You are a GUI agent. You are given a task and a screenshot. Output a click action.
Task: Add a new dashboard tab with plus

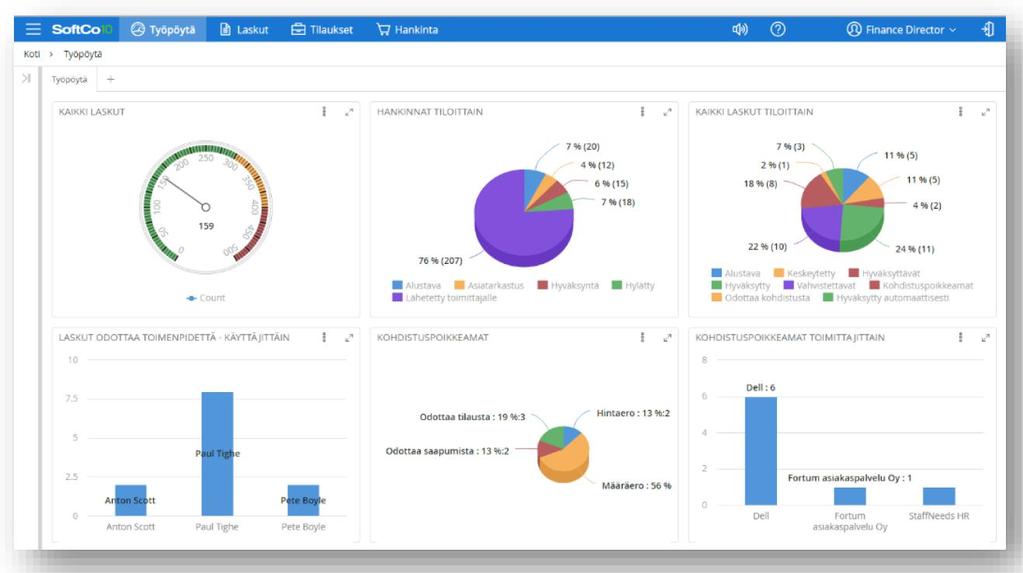click(111, 79)
